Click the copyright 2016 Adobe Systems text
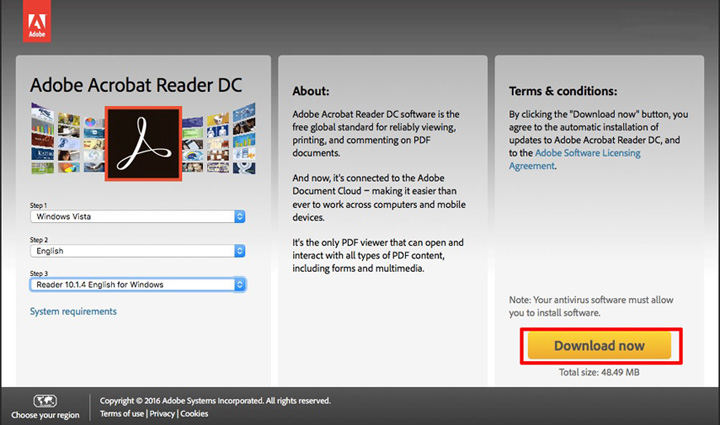Screen dimensions: 720x425 [x=215, y=401]
